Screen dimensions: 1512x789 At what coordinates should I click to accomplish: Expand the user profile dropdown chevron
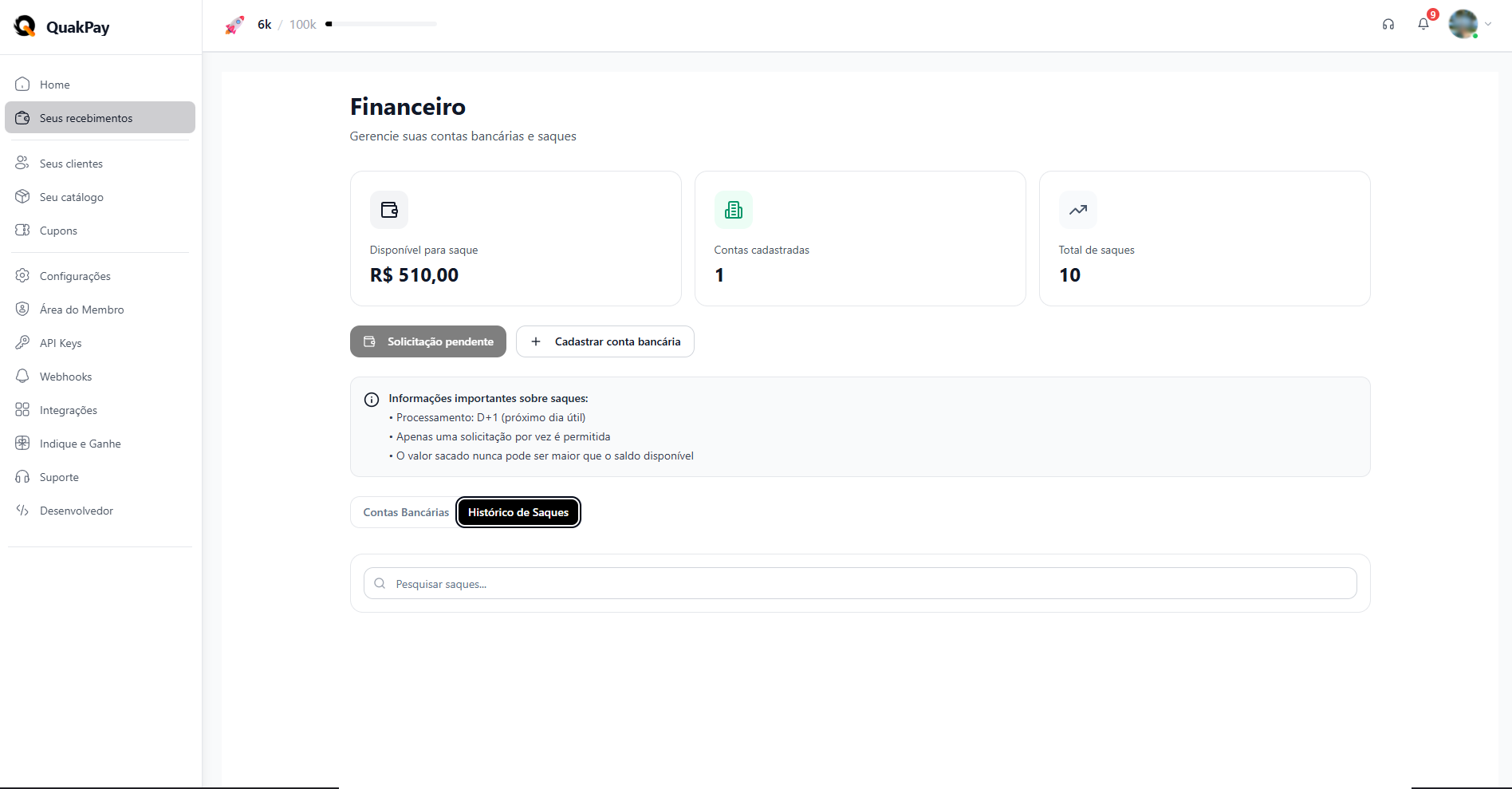[x=1488, y=24]
